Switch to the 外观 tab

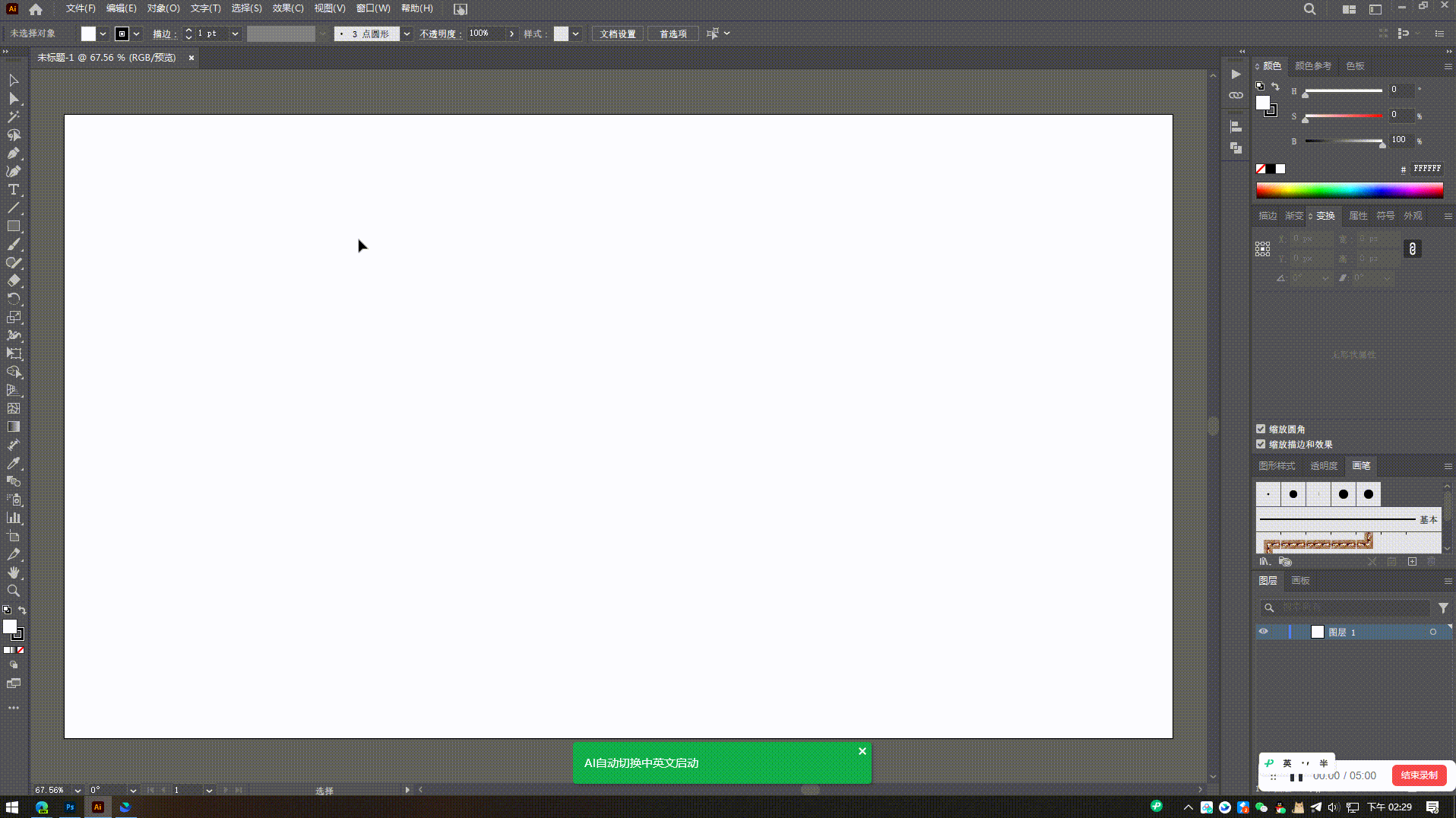(1413, 216)
